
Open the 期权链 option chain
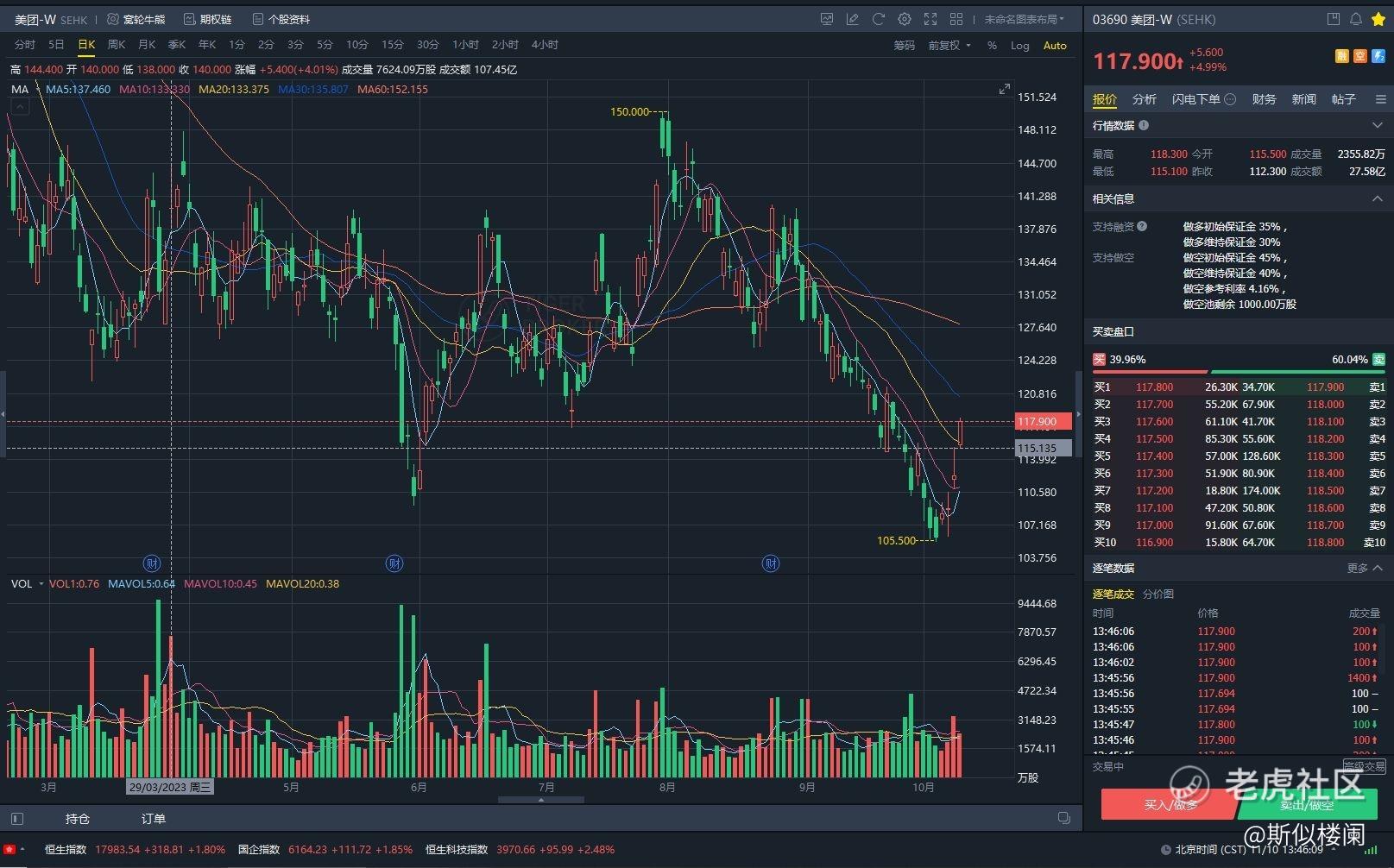click(x=206, y=19)
